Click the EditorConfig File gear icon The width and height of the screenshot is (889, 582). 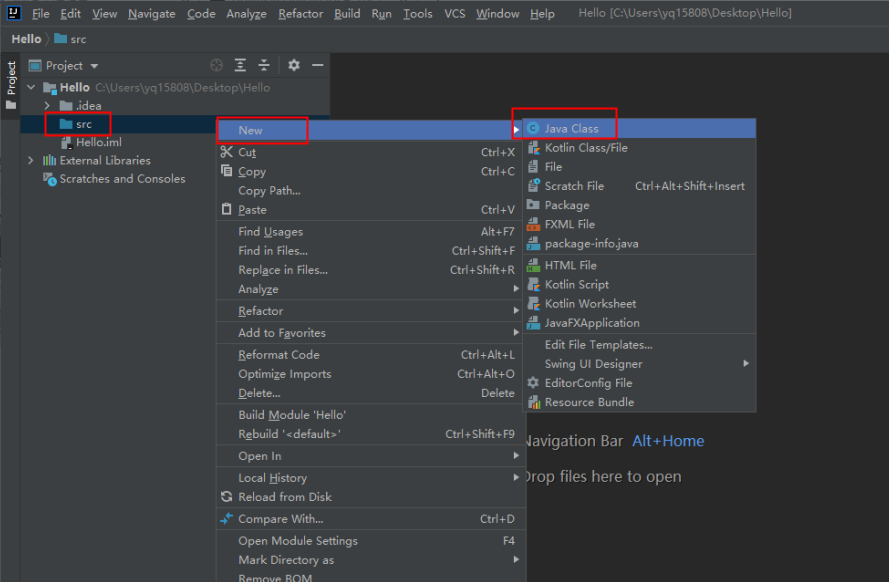pos(533,383)
